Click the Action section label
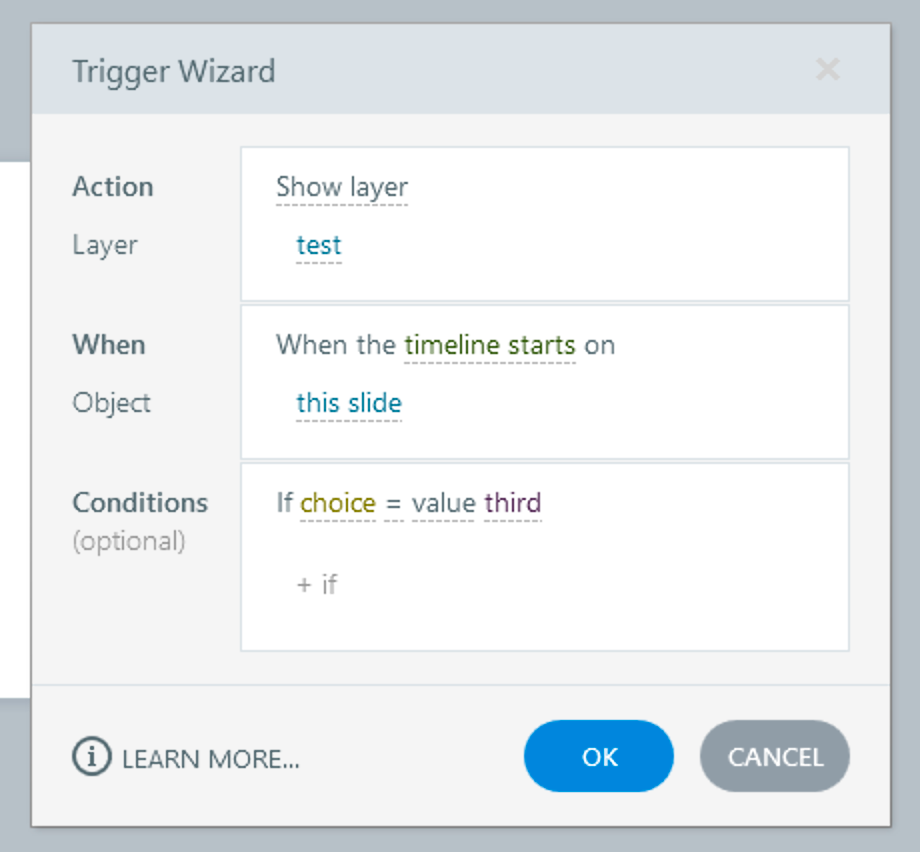 113,187
